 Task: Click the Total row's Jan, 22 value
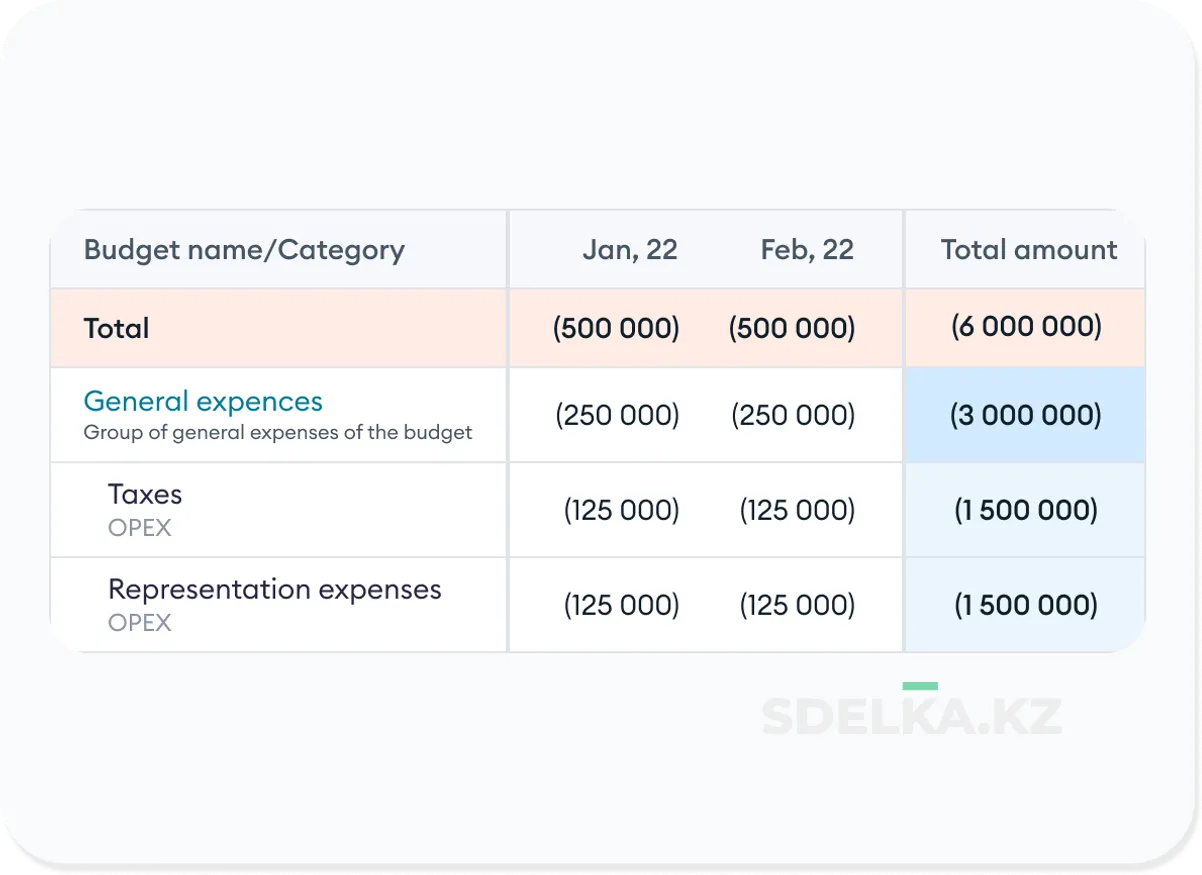click(616, 328)
